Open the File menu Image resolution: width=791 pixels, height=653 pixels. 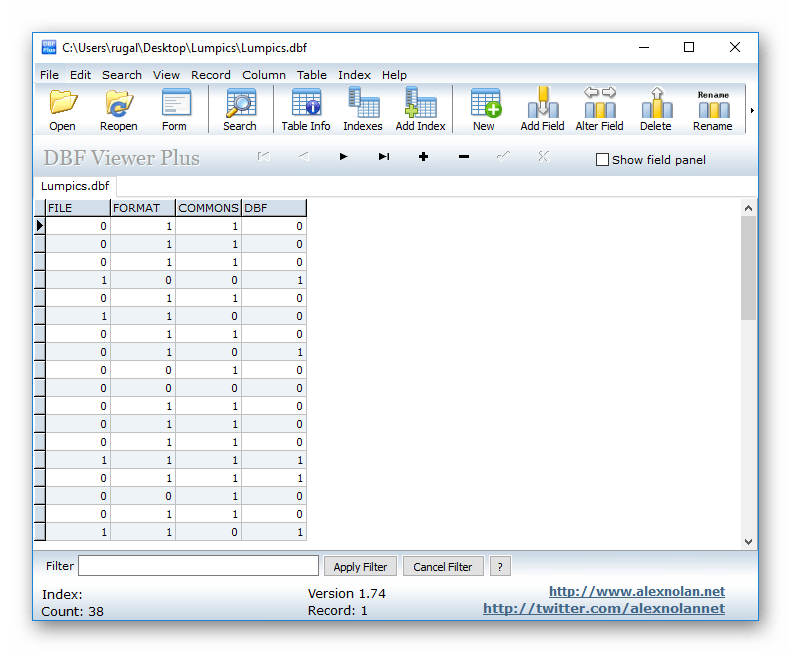click(x=49, y=75)
